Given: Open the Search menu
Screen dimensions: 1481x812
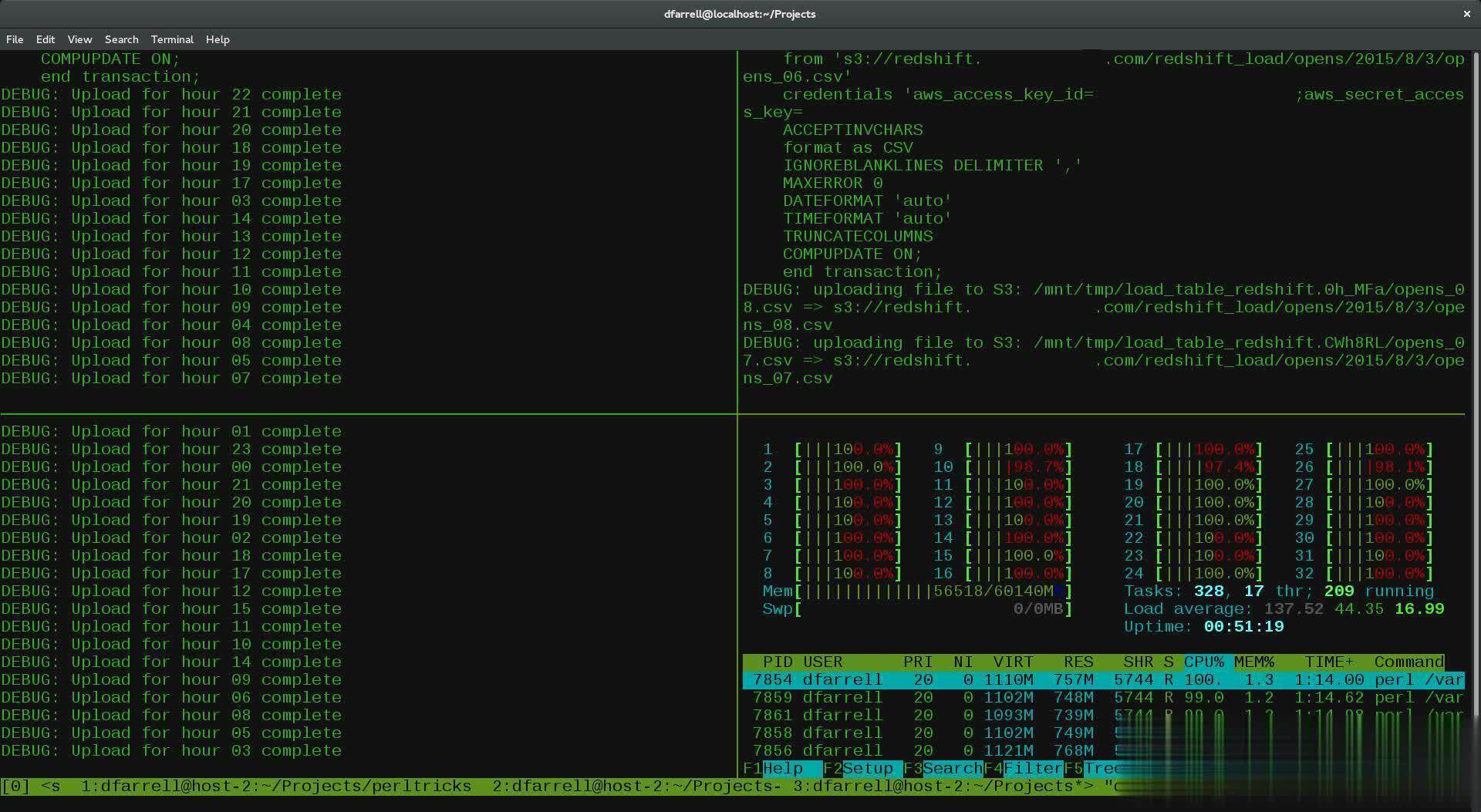Looking at the screenshot, I should coord(122,39).
